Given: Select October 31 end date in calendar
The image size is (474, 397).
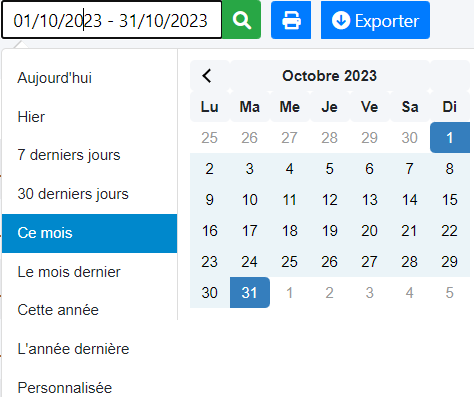Looking at the screenshot, I should pyautogui.click(x=250, y=293).
